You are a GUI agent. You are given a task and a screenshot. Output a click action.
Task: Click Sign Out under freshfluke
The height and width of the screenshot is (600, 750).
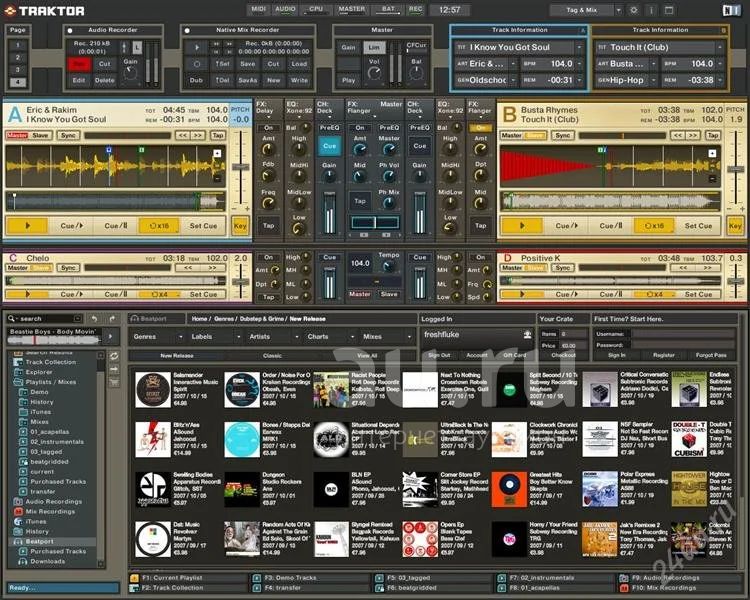coord(439,356)
